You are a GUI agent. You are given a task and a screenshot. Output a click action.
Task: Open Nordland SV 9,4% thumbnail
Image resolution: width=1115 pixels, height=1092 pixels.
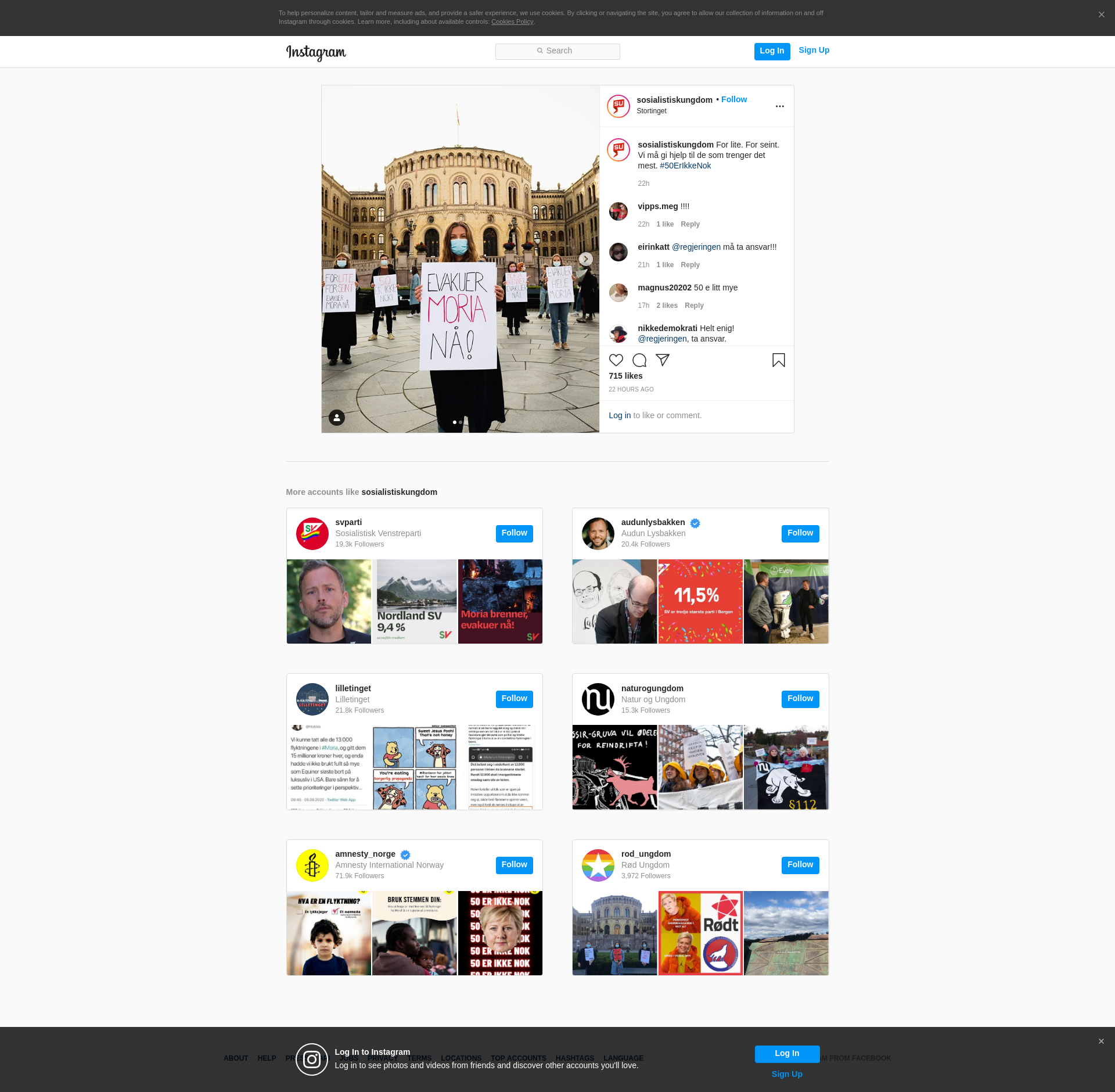click(x=415, y=602)
